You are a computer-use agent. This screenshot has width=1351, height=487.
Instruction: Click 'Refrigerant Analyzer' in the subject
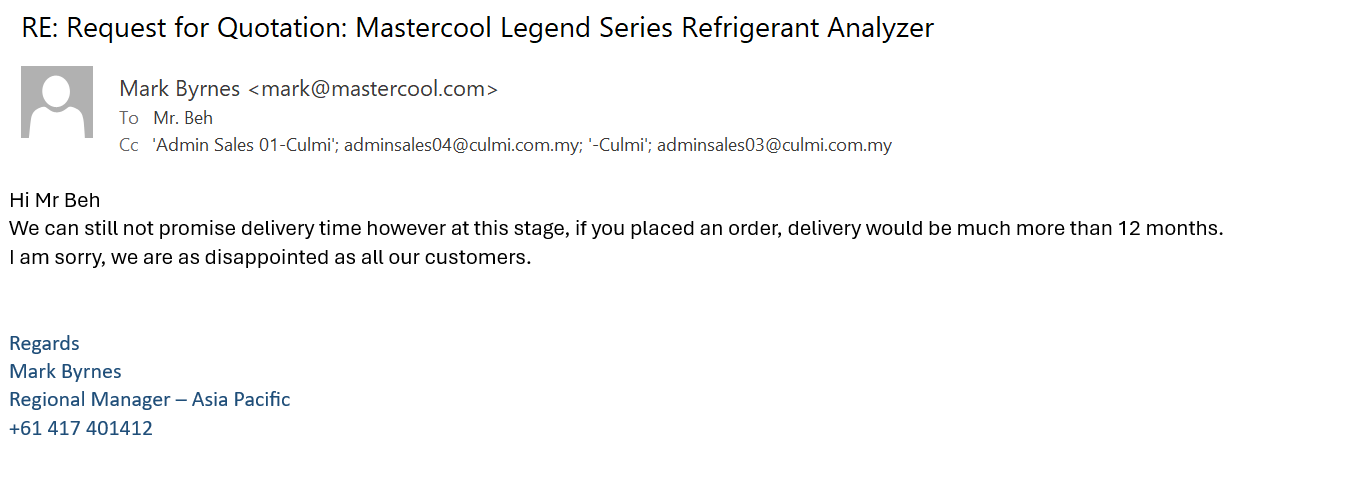807,28
